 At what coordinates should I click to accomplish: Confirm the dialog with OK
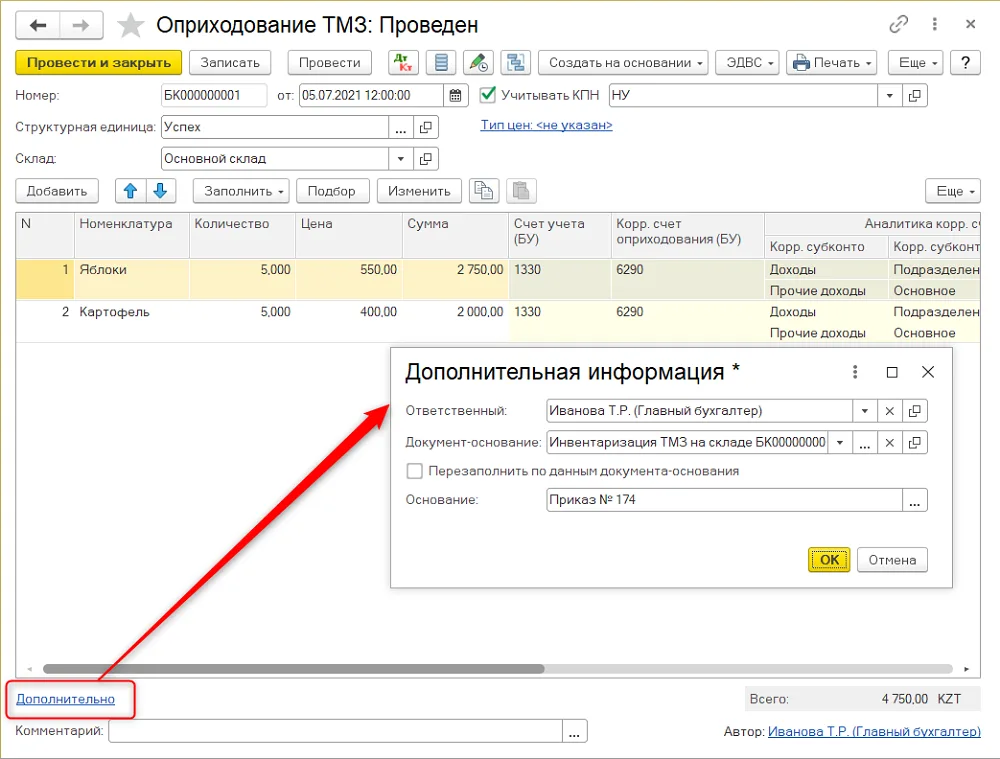point(829,559)
